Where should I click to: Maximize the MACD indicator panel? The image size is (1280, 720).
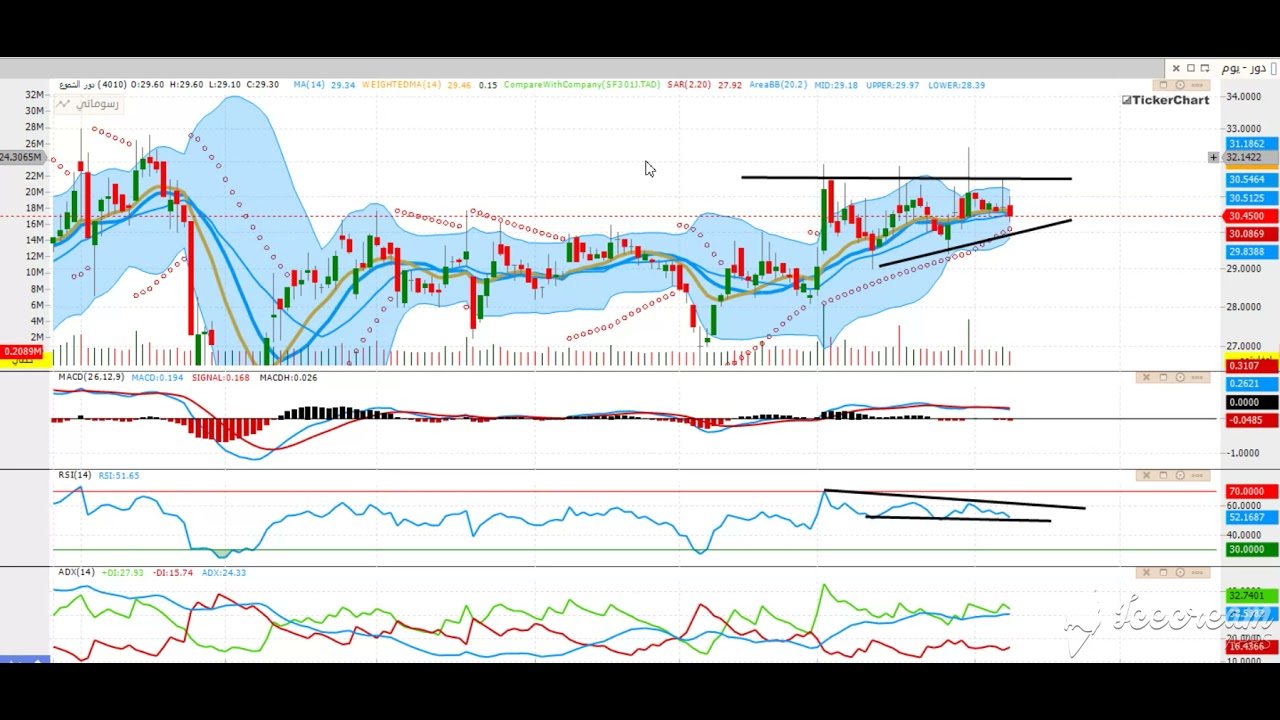pos(1163,377)
